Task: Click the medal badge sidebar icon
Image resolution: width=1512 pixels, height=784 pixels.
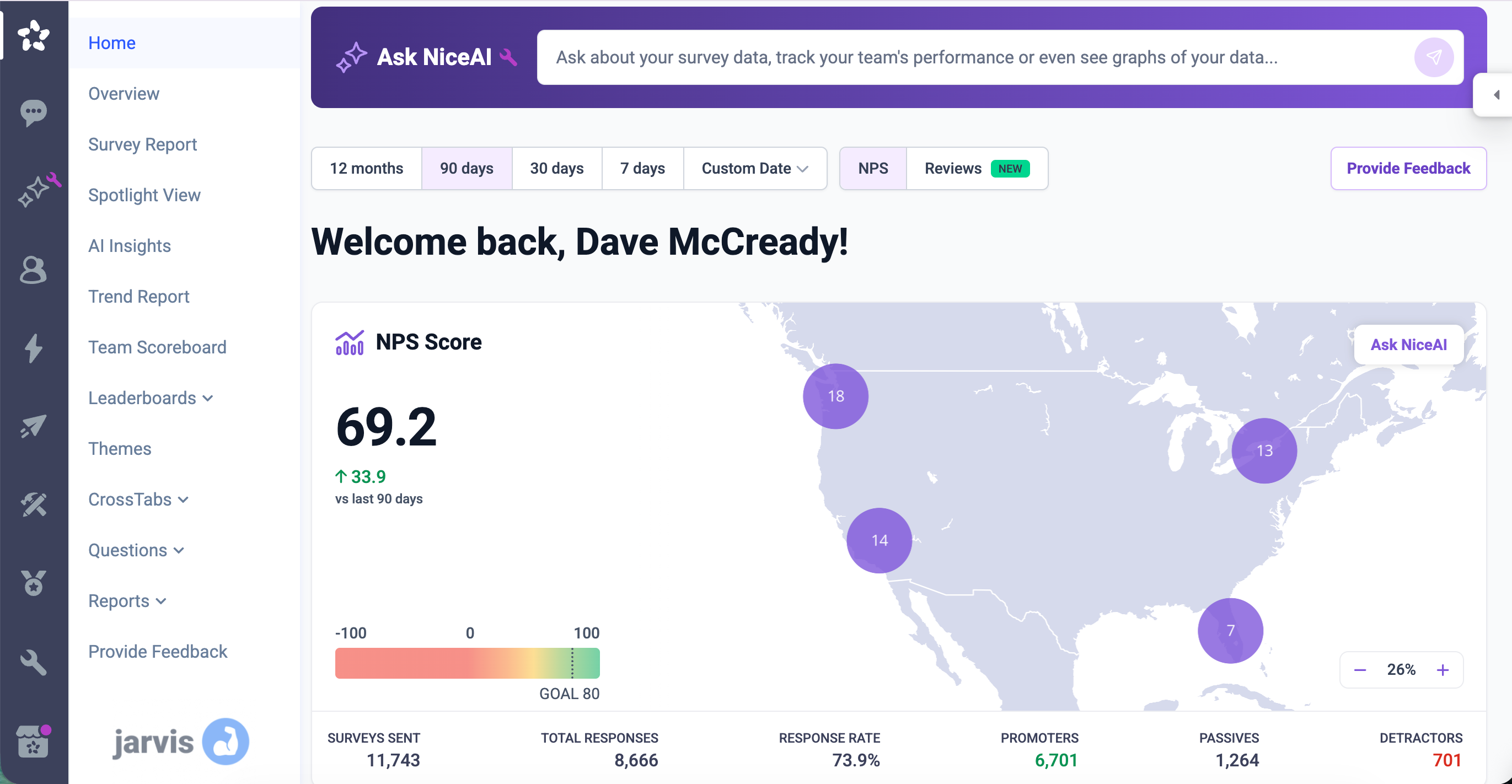Action: (34, 583)
